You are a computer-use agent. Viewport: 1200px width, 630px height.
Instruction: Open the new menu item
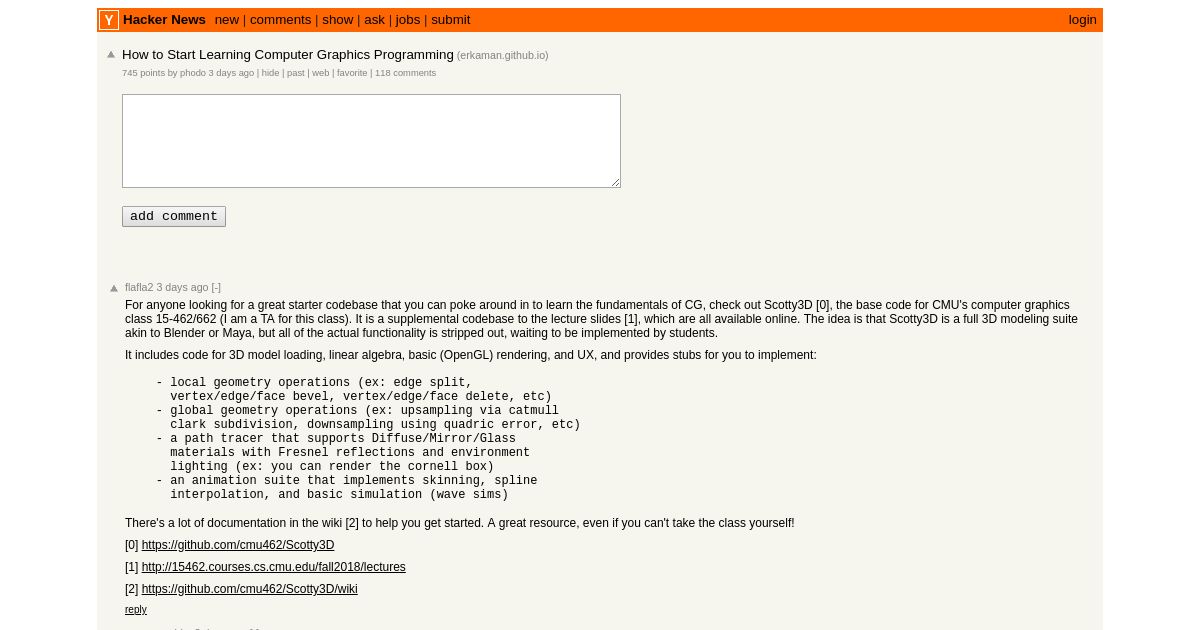(x=227, y=20)
